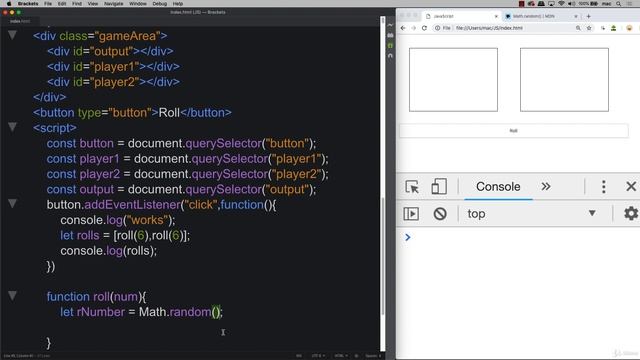Toggle INS insert mode in Brackets status bar
640x360 pixels.
point(299,356)
